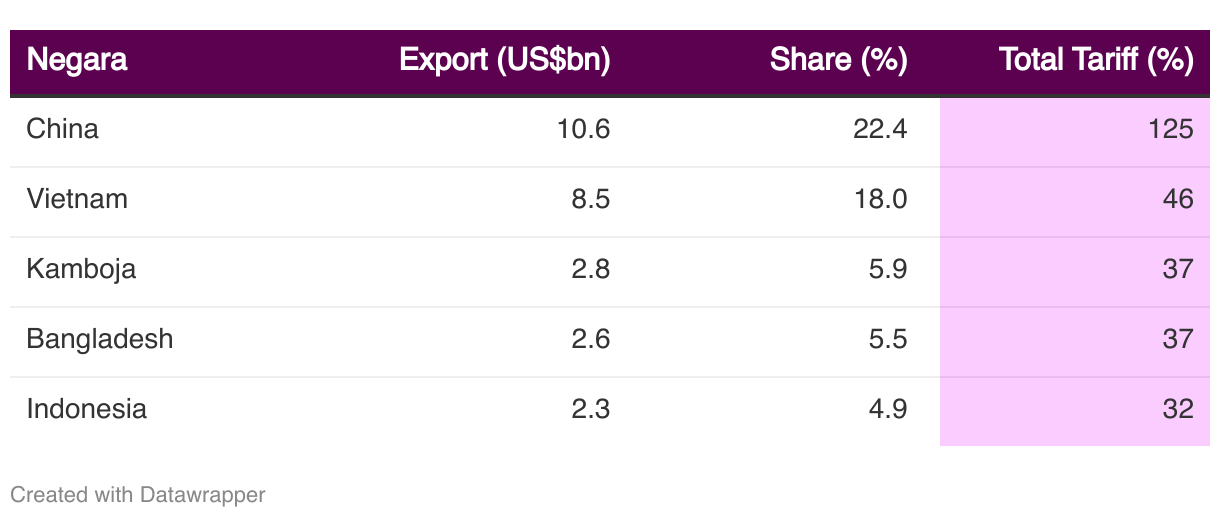Click the Share (%) column header

[x=838, y=61]
